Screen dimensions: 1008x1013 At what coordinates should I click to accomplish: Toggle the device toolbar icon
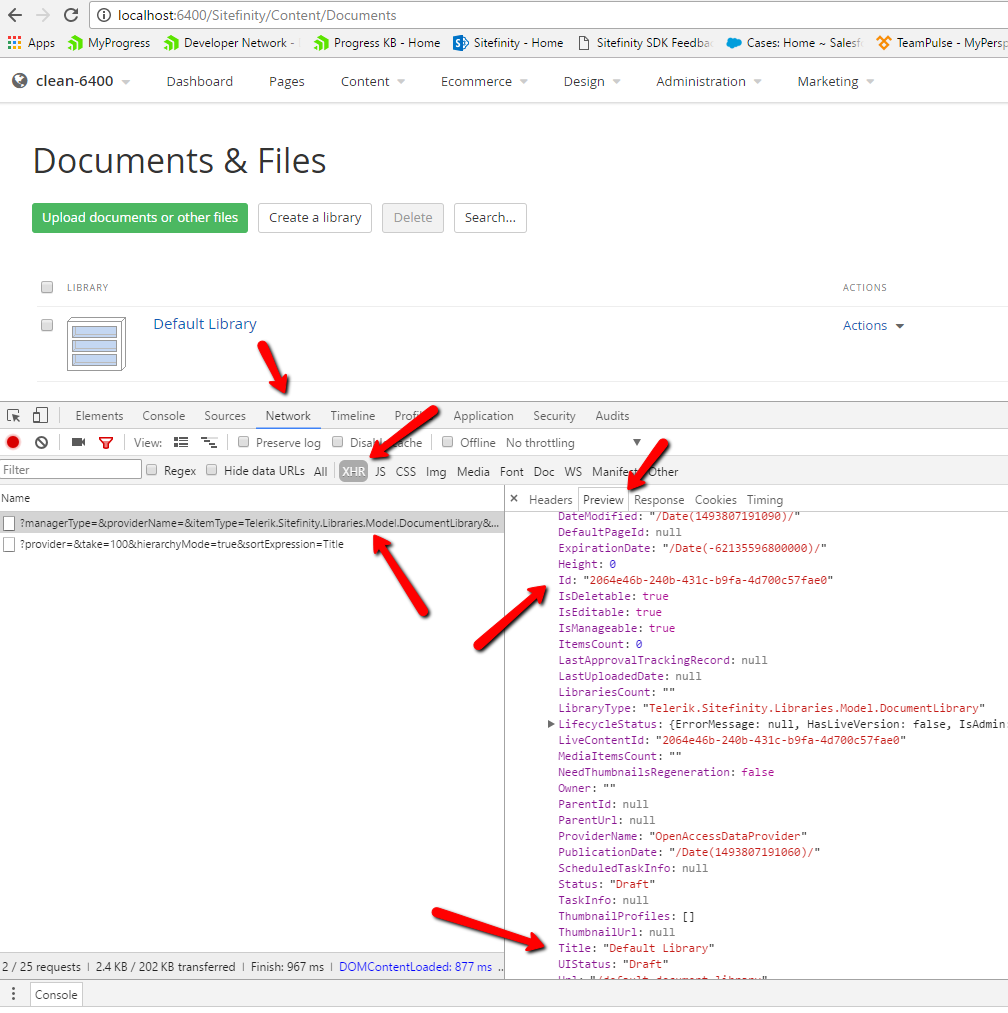pyautogui.click(x=39, y=414)
